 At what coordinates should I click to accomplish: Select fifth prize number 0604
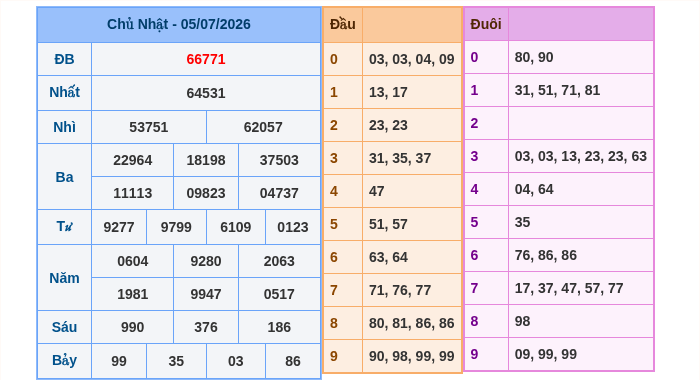pyautogui.click(x=133, y=261)
